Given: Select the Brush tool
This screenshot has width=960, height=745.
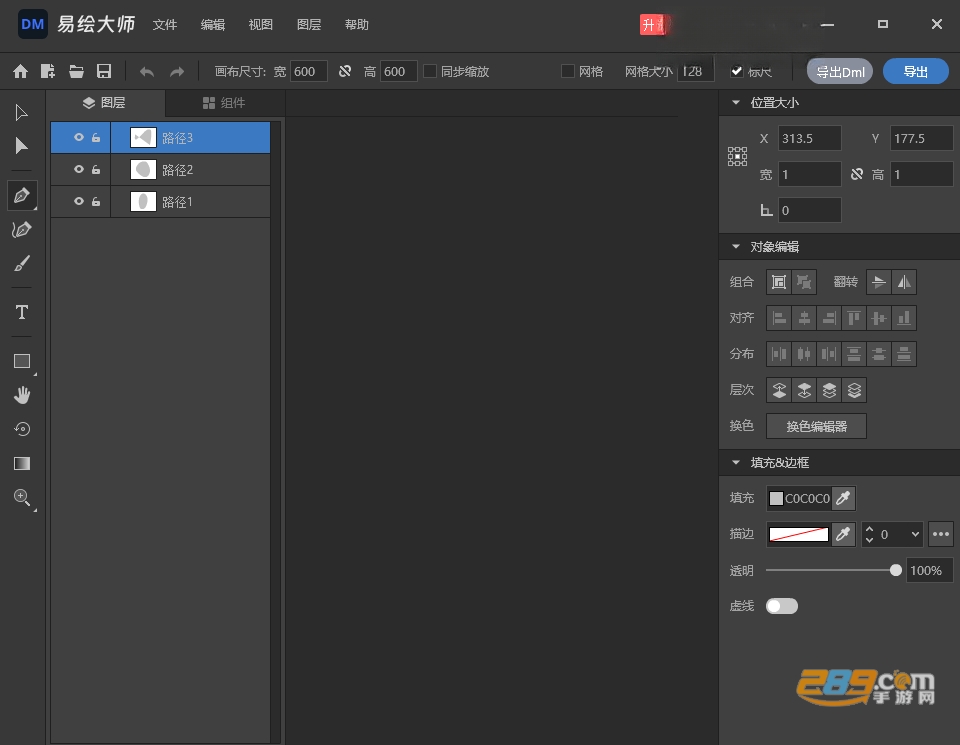Looking at the screenshot, I should 22,264.
